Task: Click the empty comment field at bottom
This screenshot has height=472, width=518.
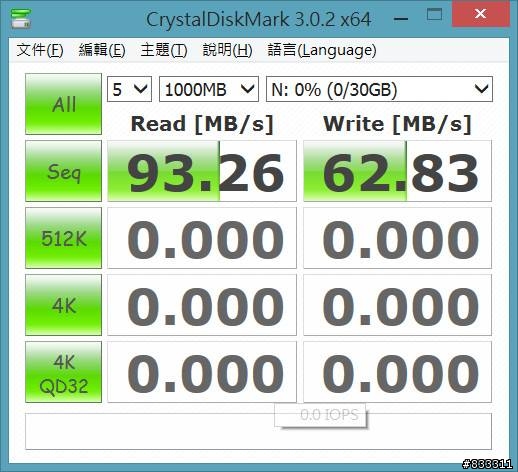Action: (x=258, y=431)
